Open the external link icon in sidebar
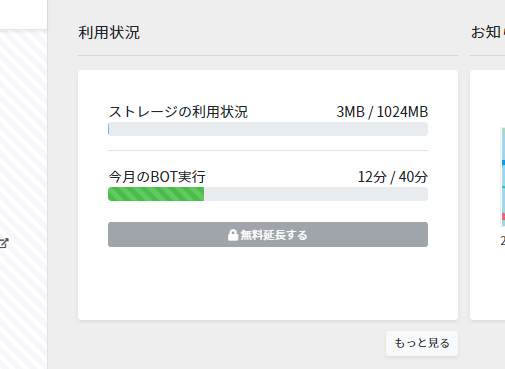The width and height of the screenshot is (505, 369). [4, 243]
